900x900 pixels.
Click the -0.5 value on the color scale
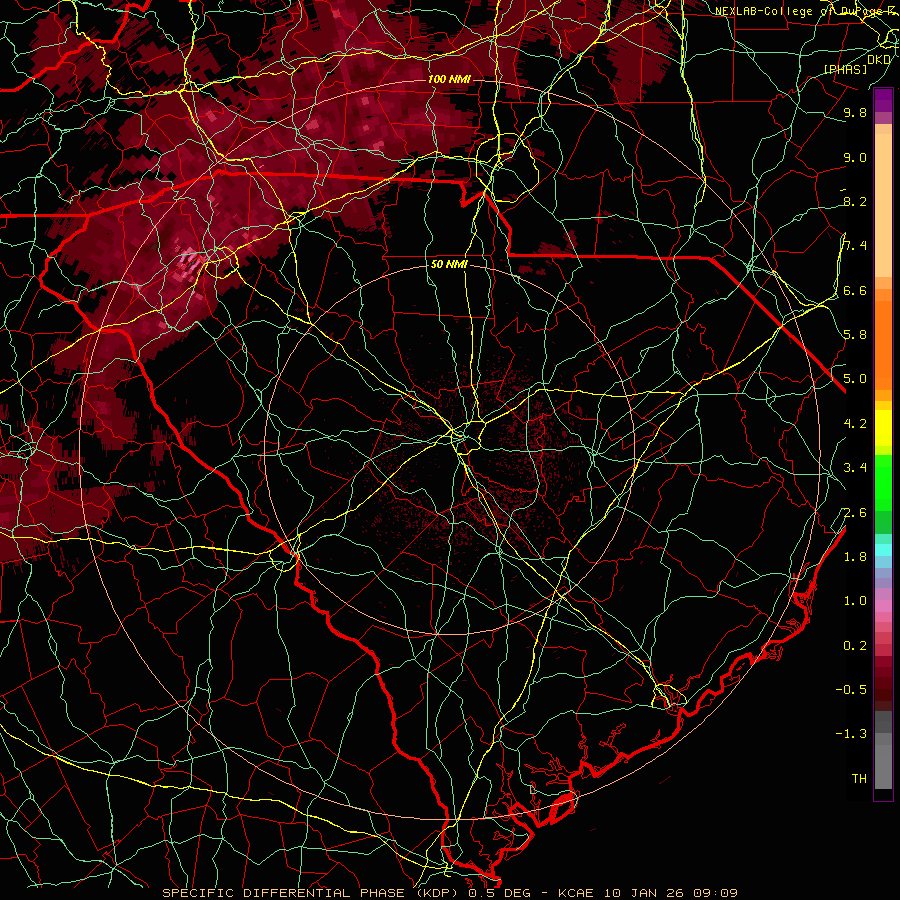pyautogui.click(x=851, y=690)
